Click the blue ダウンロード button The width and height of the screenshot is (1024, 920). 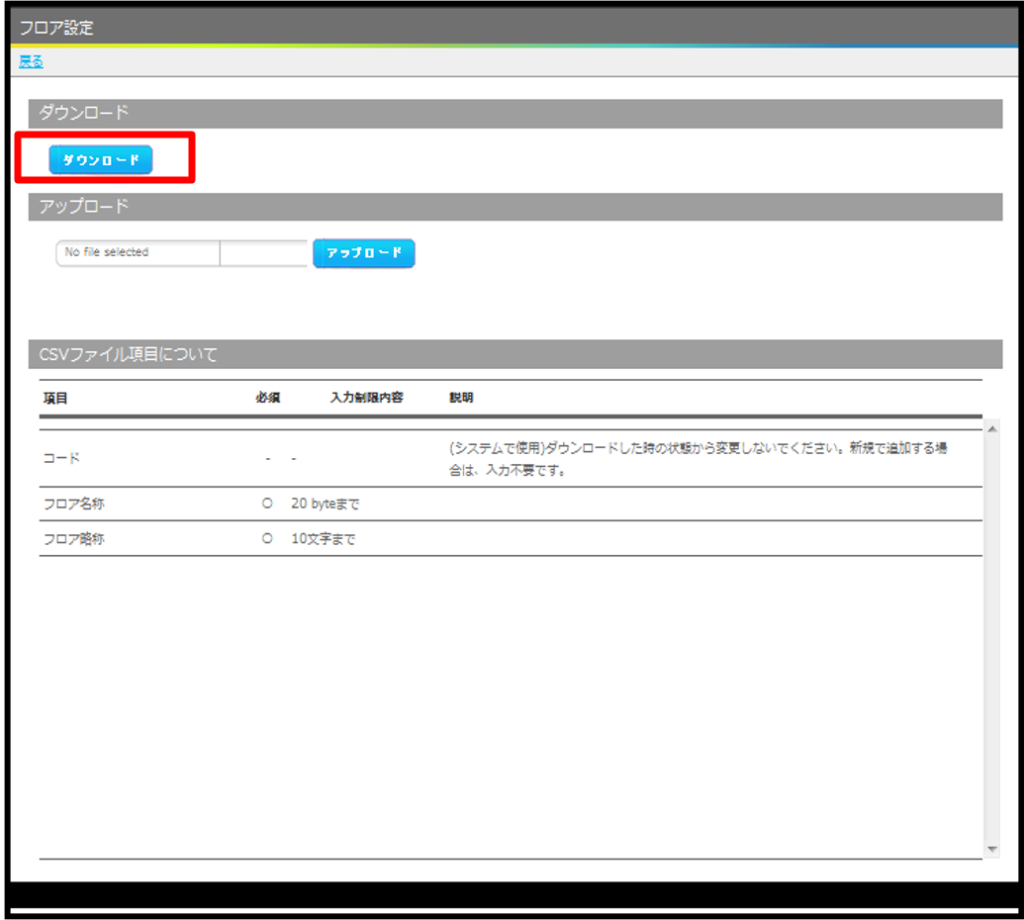[x=101, y=160]
